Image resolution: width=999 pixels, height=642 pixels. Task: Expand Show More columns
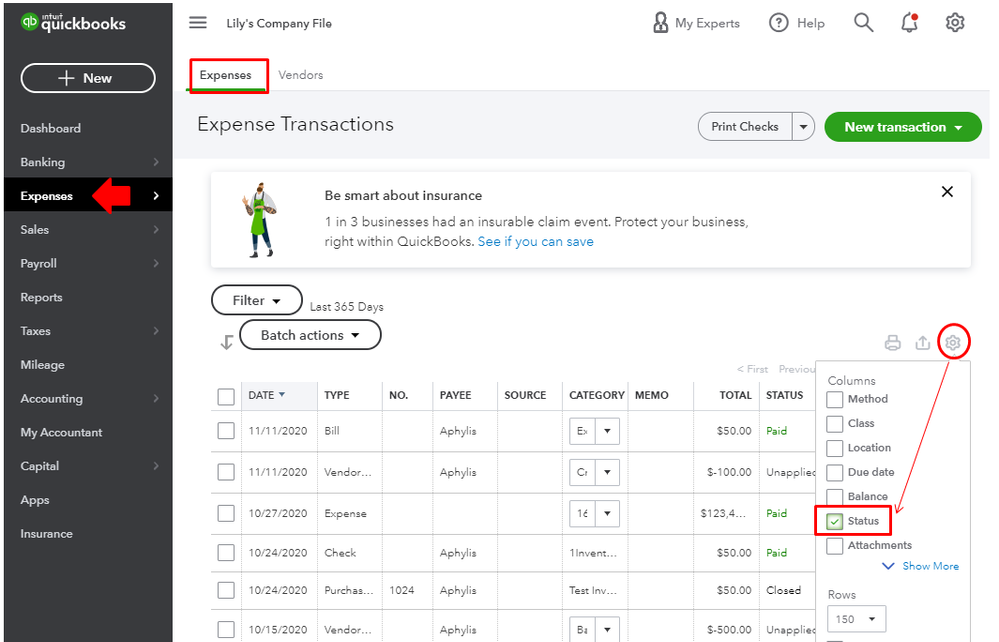[921, 566]
